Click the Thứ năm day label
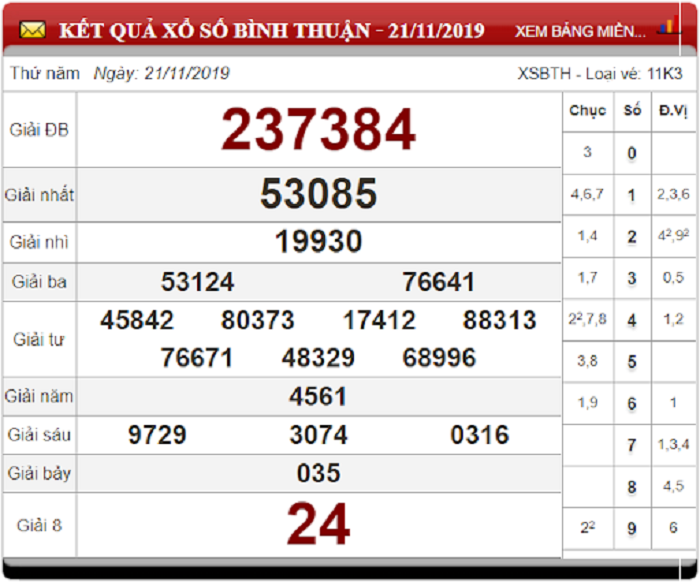Screen dimensions: 700x582 point(45,73)
